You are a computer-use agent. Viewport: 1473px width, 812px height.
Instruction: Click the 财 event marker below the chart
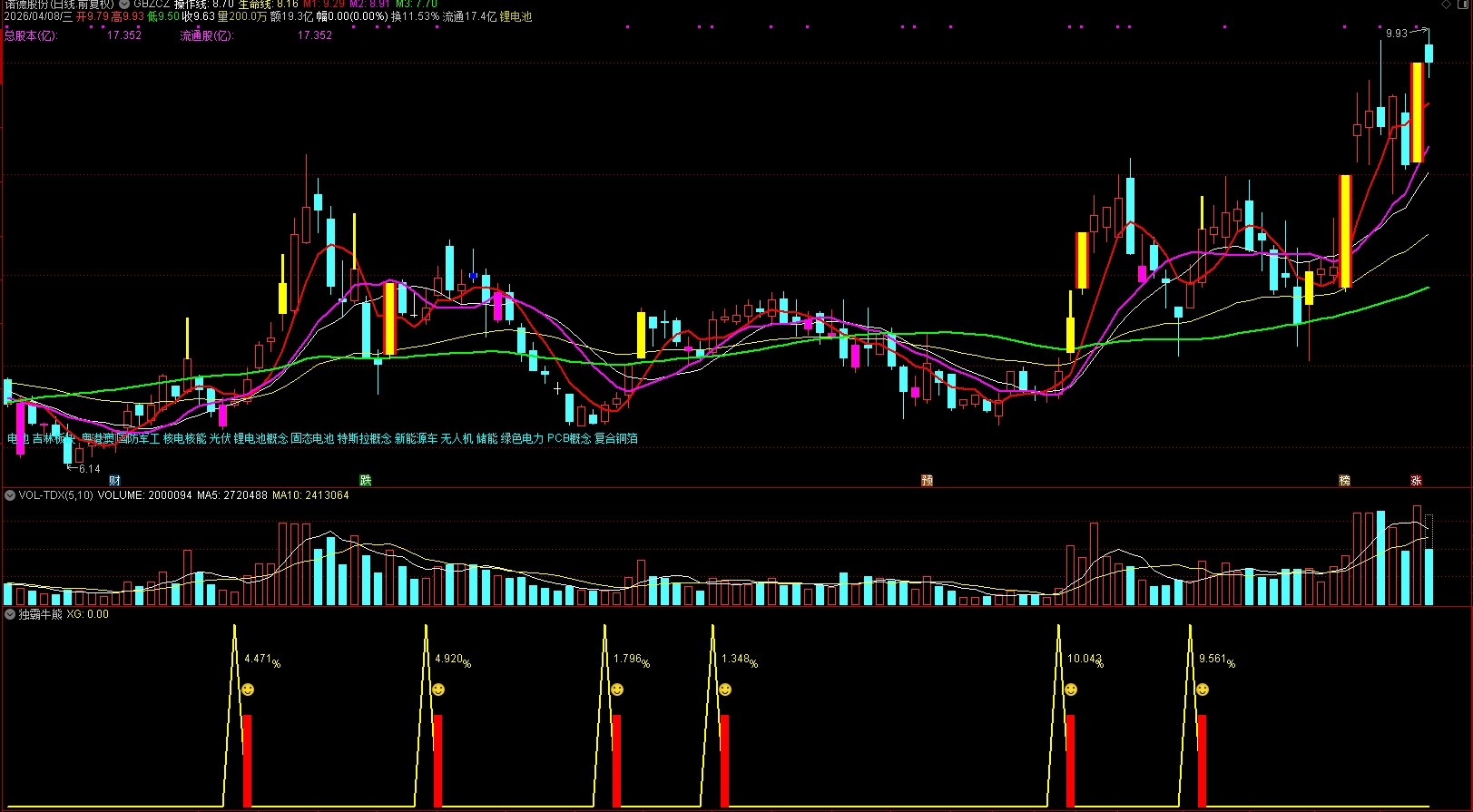114,480
